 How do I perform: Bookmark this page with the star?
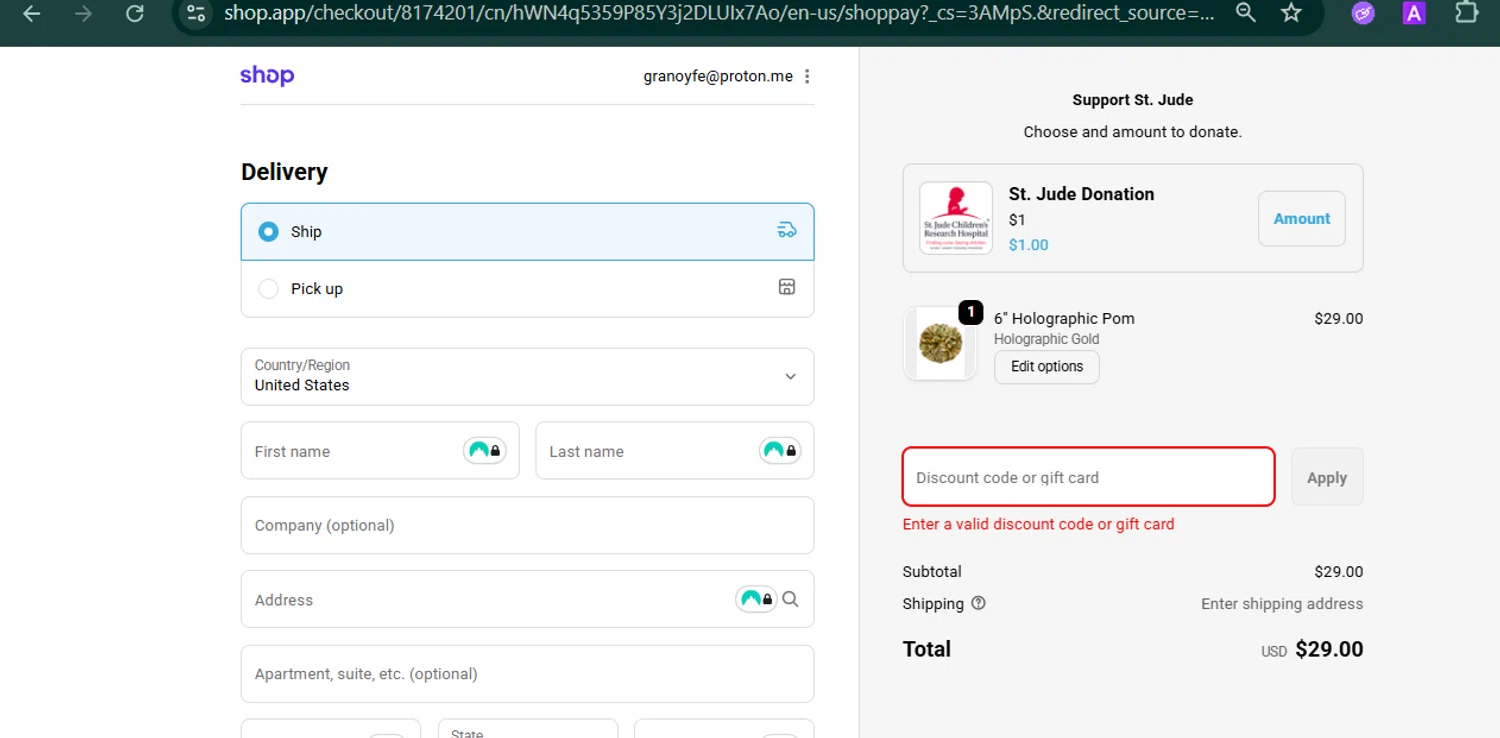point(1291,13)
